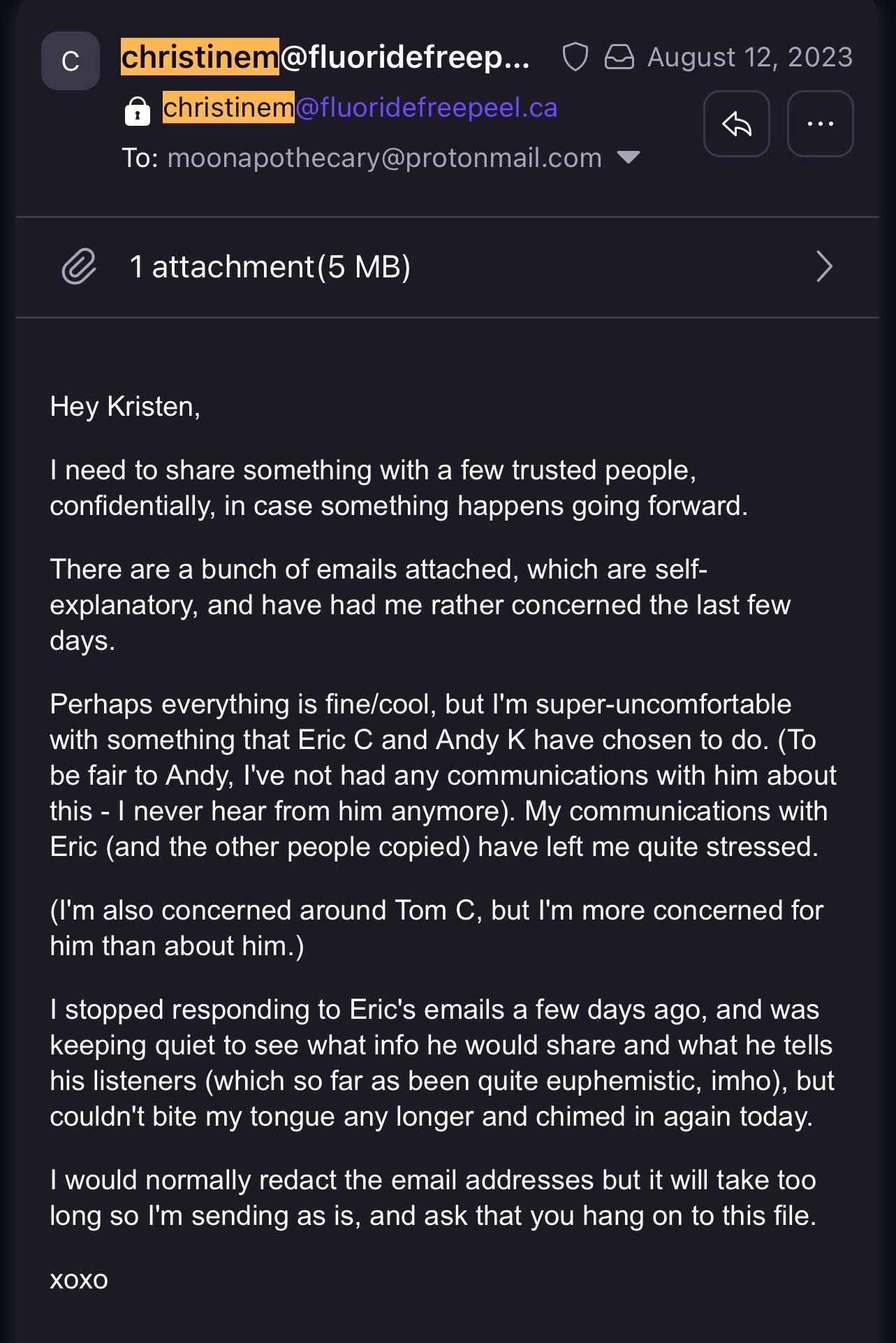Open the 1 attachment (5 MB) row
This screenshot has width=896, height=1343.
pos(270,267)
